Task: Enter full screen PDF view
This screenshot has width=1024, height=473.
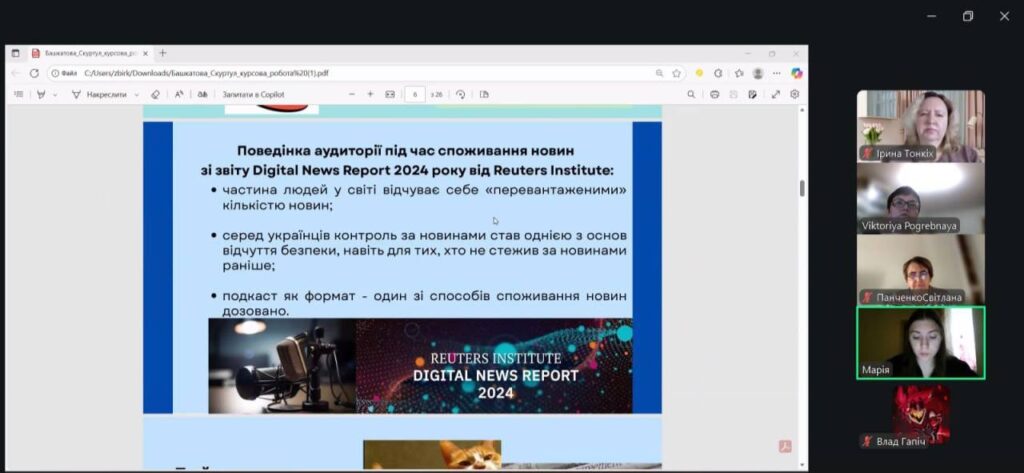Action: [775, 94]
